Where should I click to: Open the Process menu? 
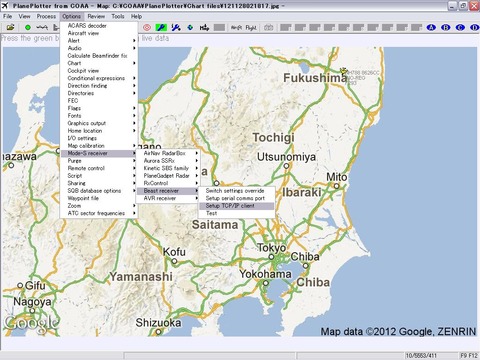[46, 16]
